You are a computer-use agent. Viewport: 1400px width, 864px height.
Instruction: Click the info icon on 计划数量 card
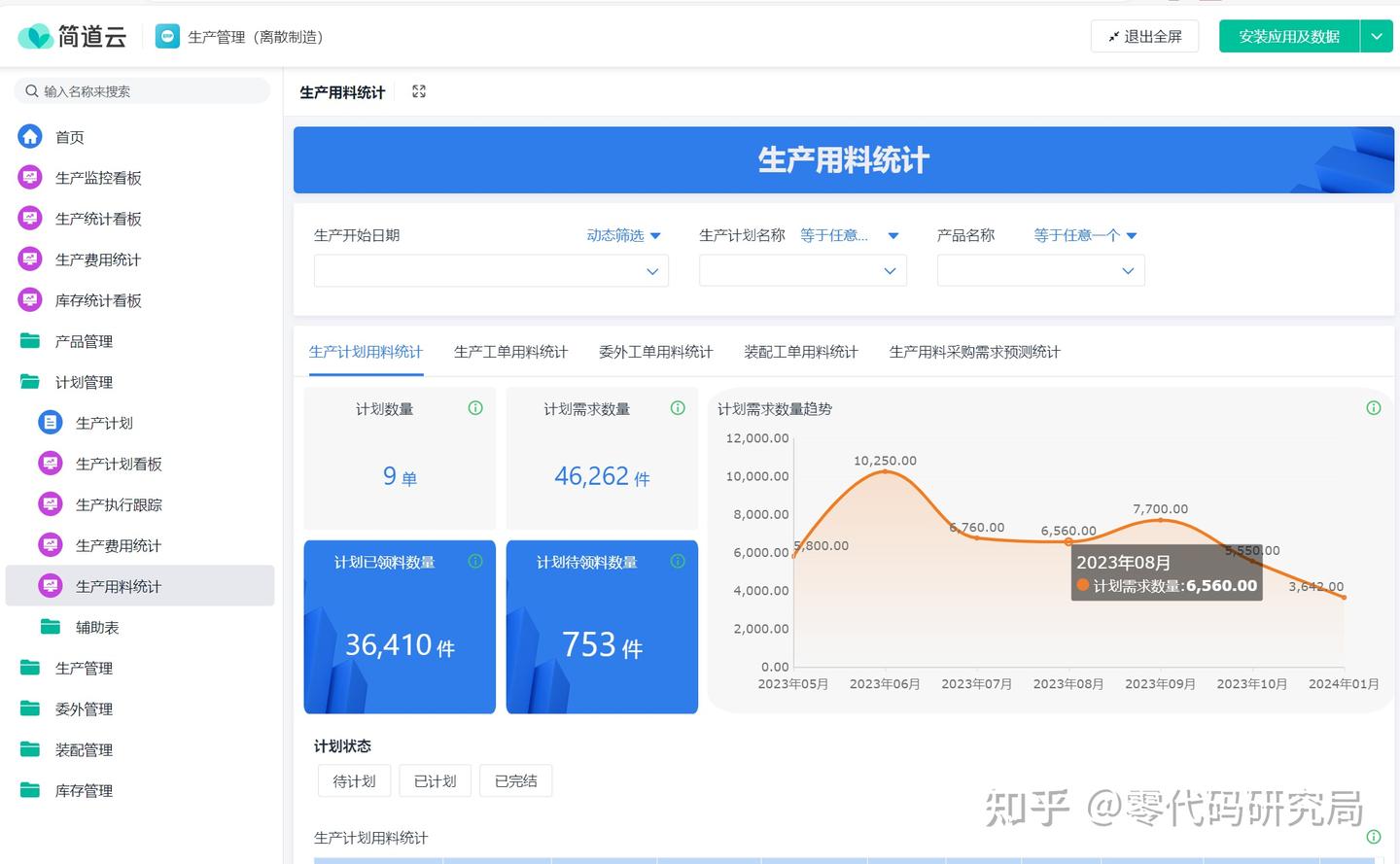click(475, 408)
